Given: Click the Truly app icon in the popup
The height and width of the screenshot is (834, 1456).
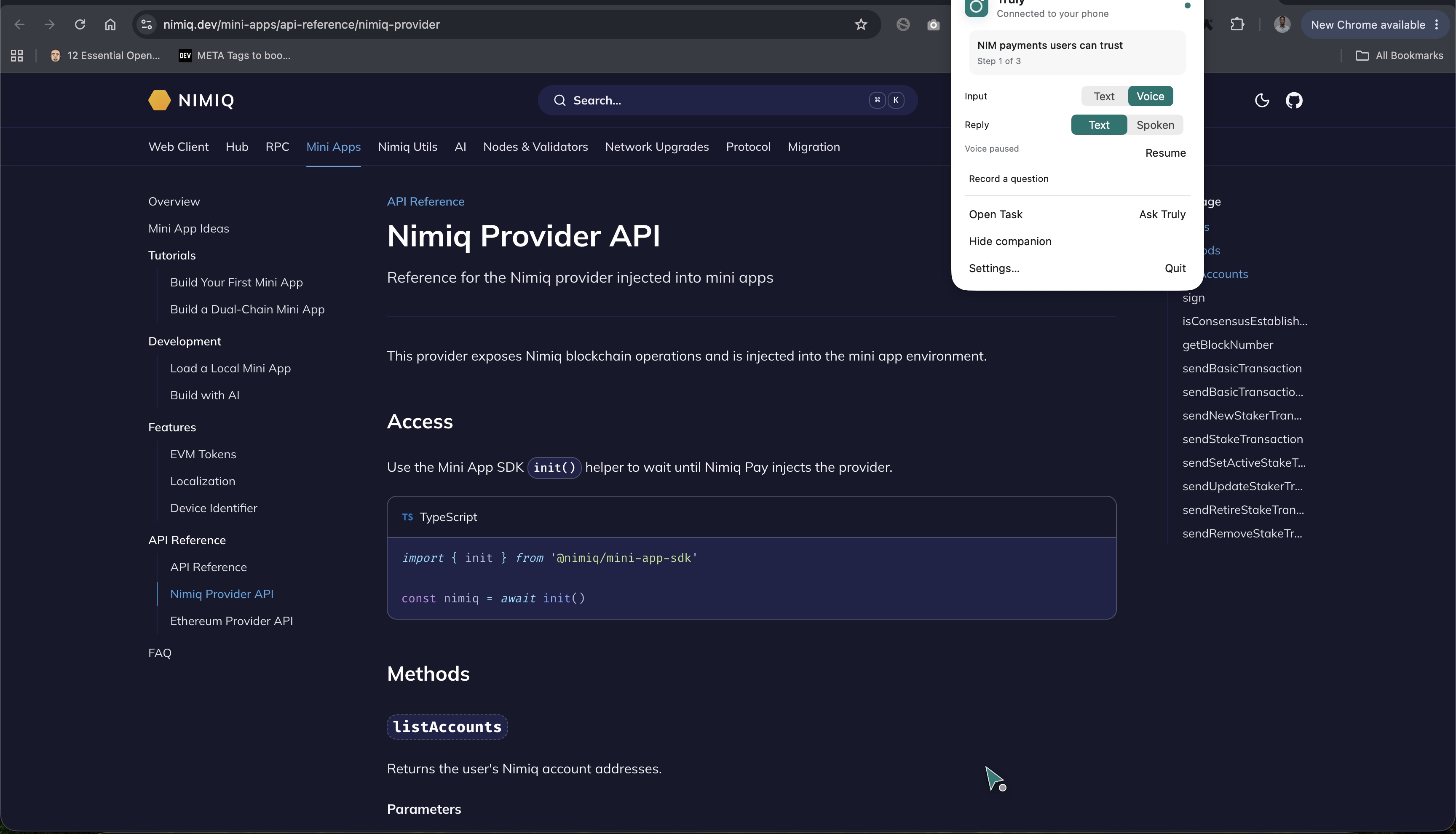Looking at the screenshot, I should click(x=976, y=7).
